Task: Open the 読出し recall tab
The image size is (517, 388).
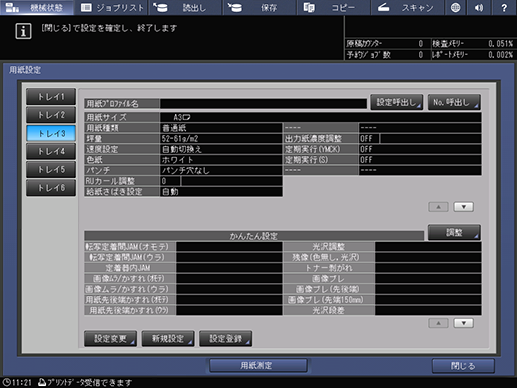Action: pyautogui.click(x=185, y=7)
